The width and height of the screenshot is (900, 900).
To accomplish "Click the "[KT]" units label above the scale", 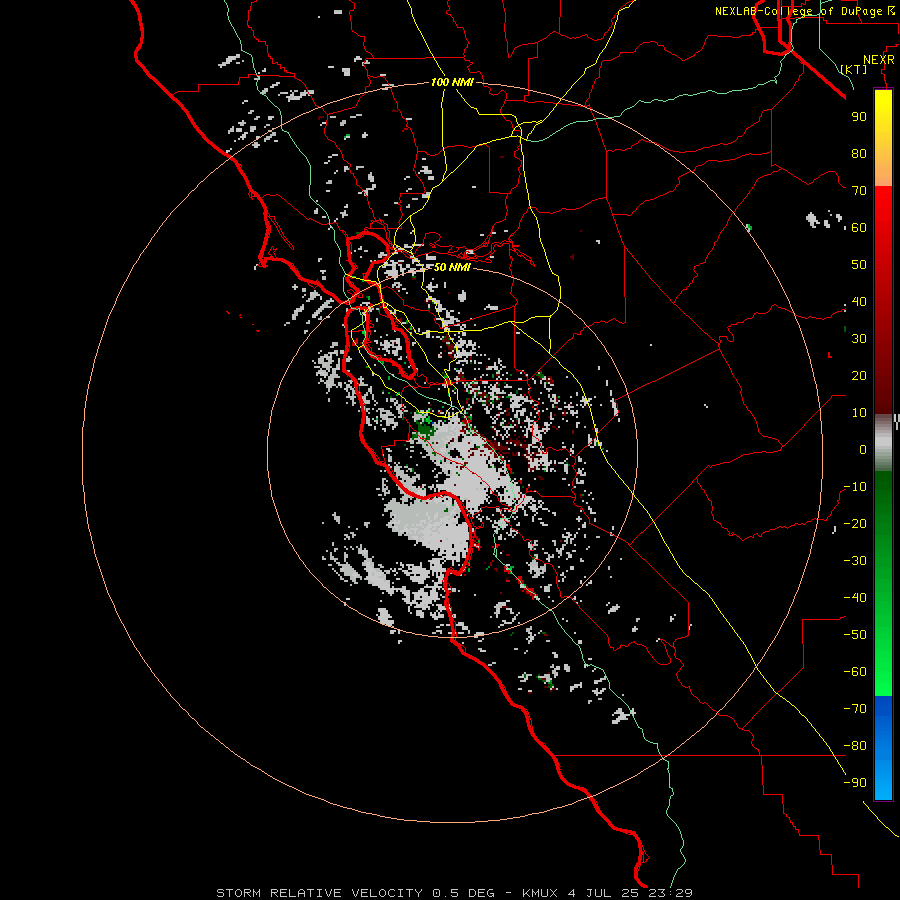I will pos(854,69).
